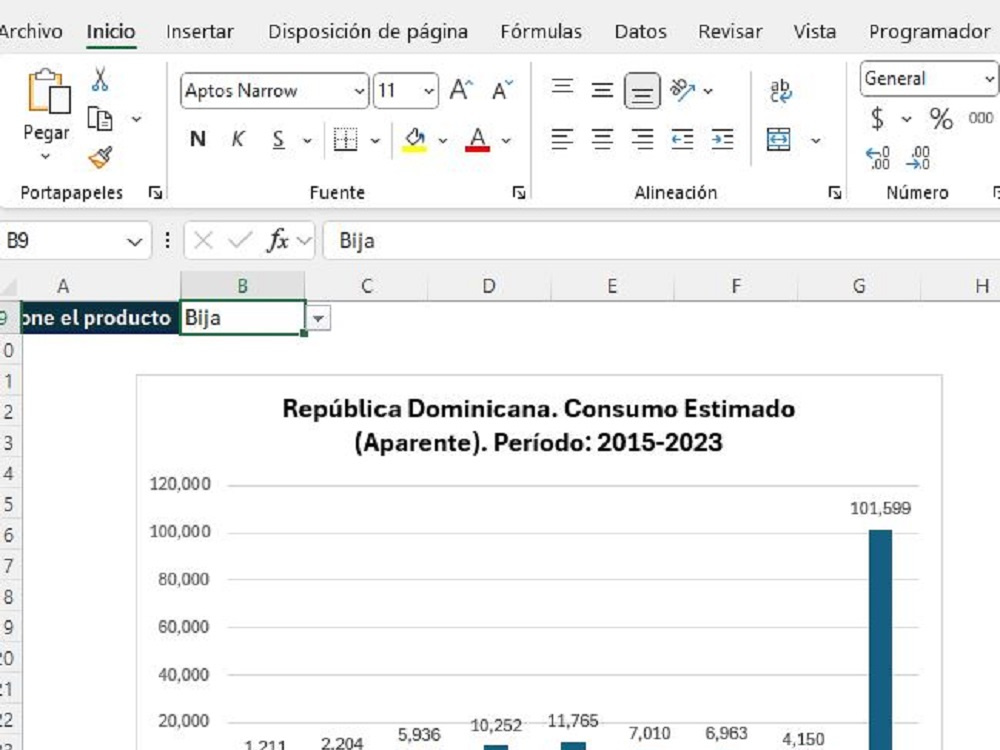
Task: Decrease indent icon
Action: [x=682, y=139]
